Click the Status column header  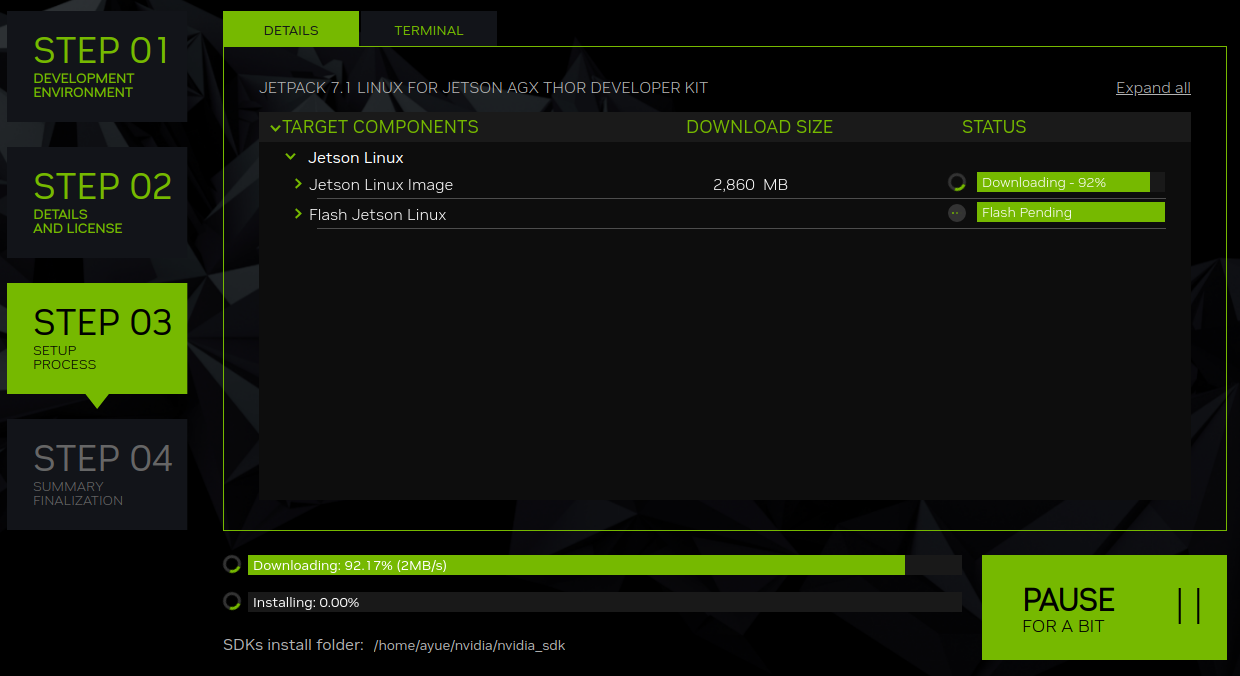[x=994, y=127]
